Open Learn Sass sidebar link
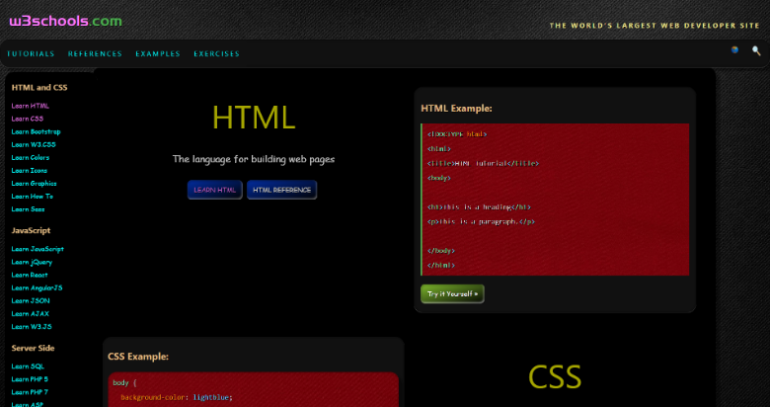 click(x=28, y=209)
